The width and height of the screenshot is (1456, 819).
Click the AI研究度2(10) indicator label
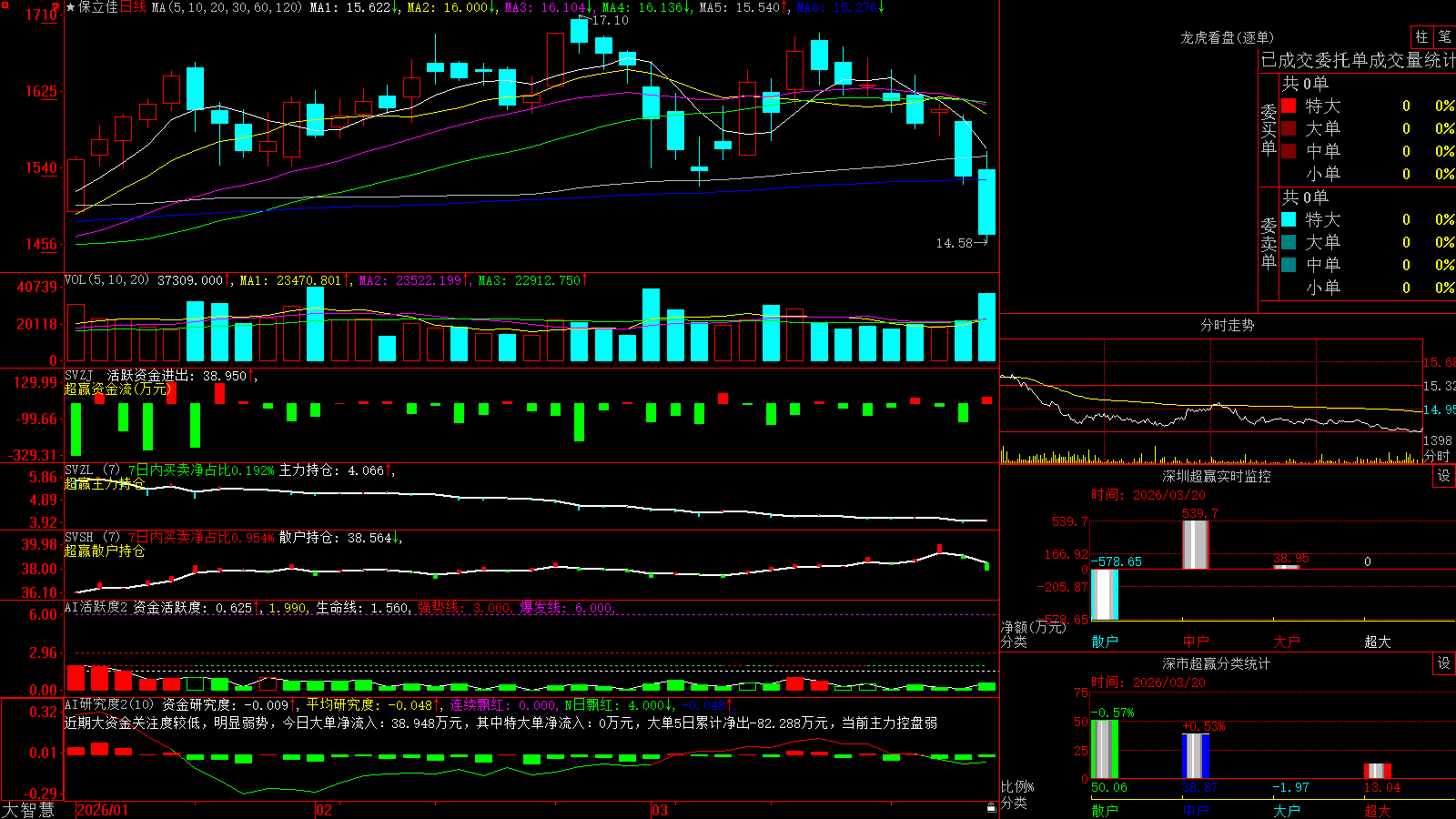tap(109, 704)
